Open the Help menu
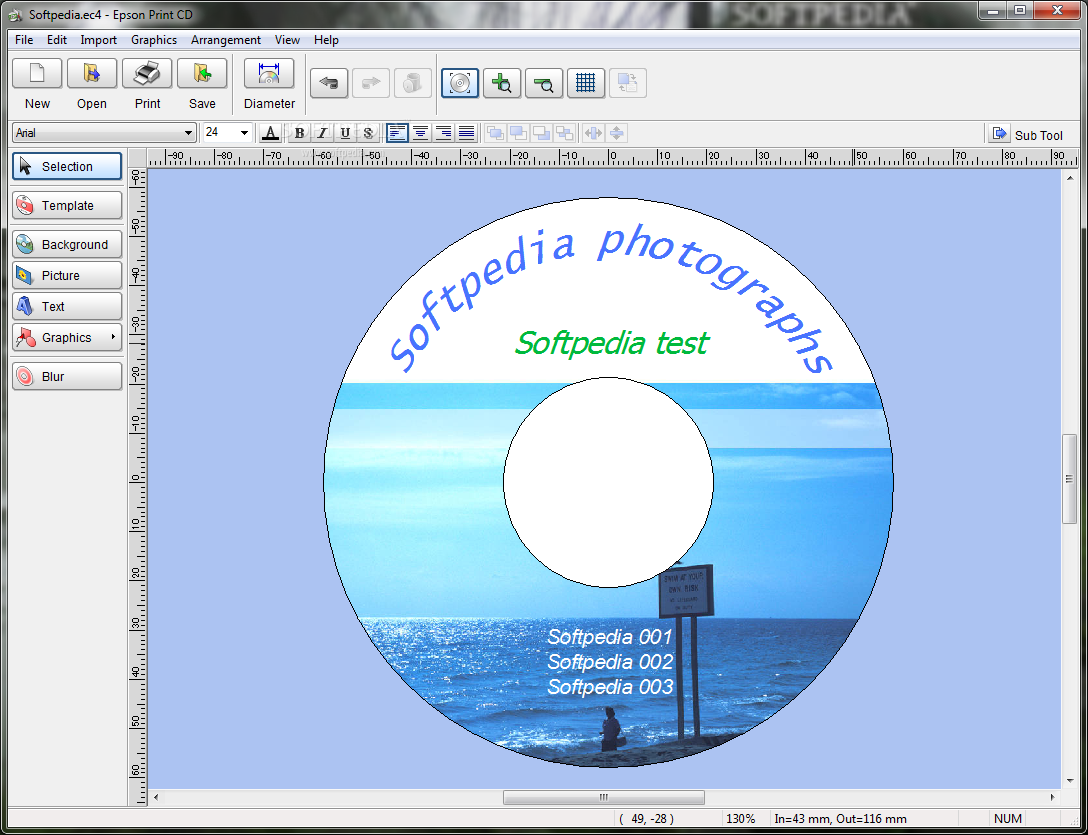 pyautogui.click(x=326, y=40)
